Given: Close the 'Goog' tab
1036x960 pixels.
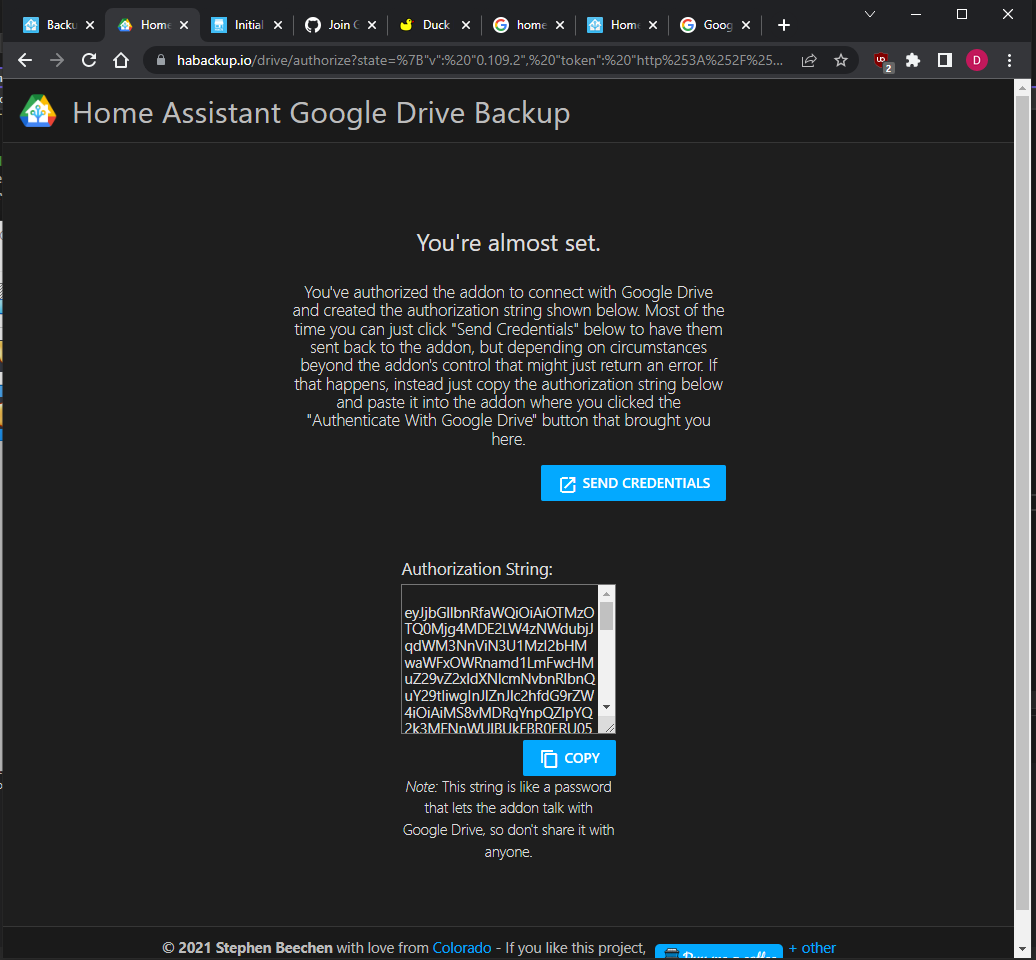Looking at the screenshot, I should coord(745,25).
